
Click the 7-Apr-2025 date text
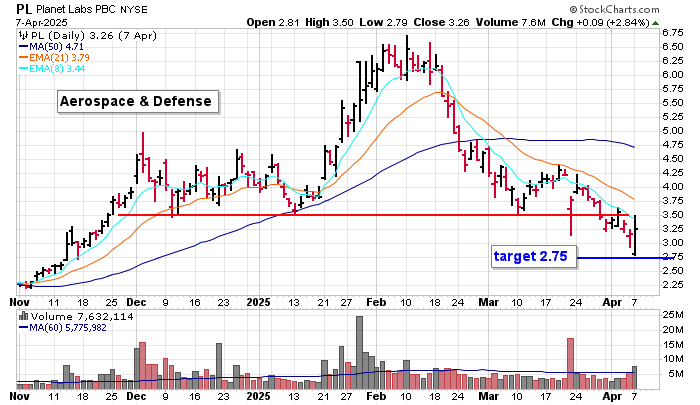(x=41, y=22)
